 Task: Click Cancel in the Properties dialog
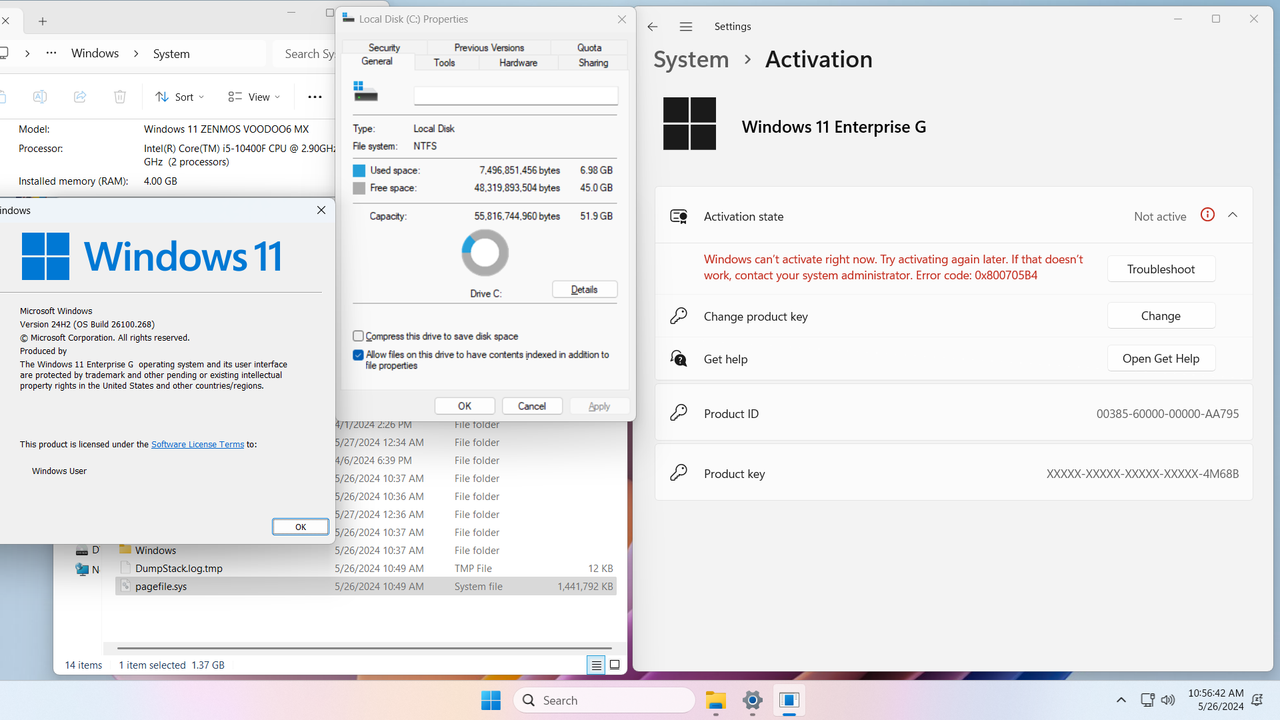click(532, 406)
